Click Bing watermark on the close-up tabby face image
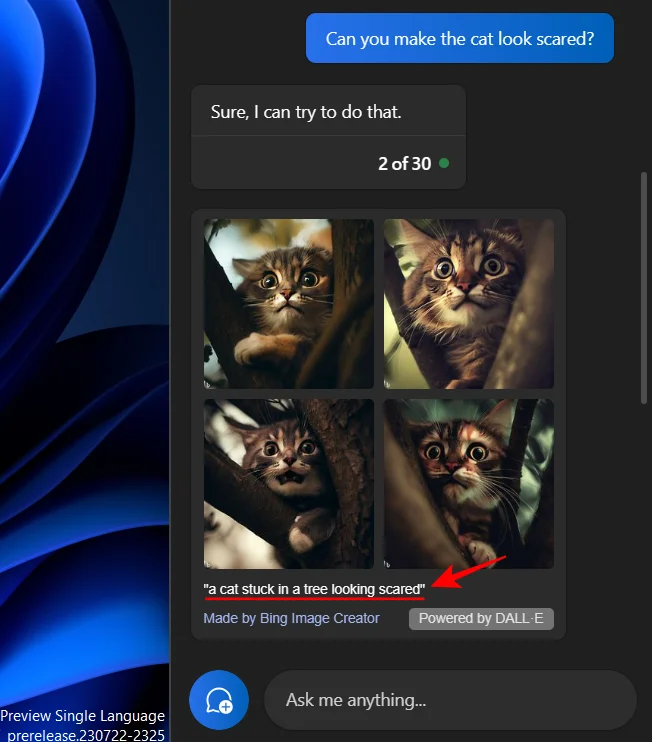This screenshot has width=652, height=742. (387, 384)
